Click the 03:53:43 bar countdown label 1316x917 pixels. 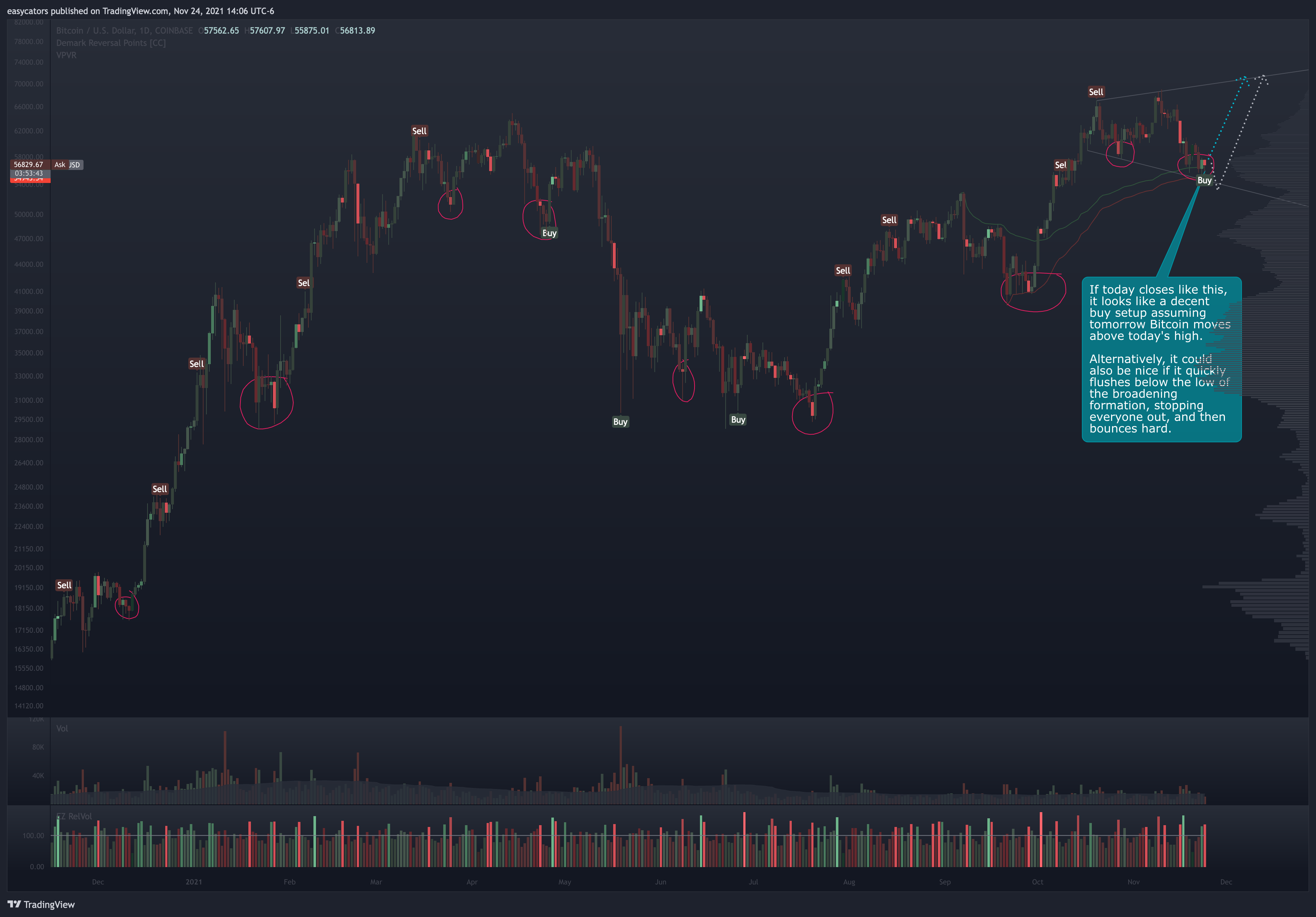(29, 173)
